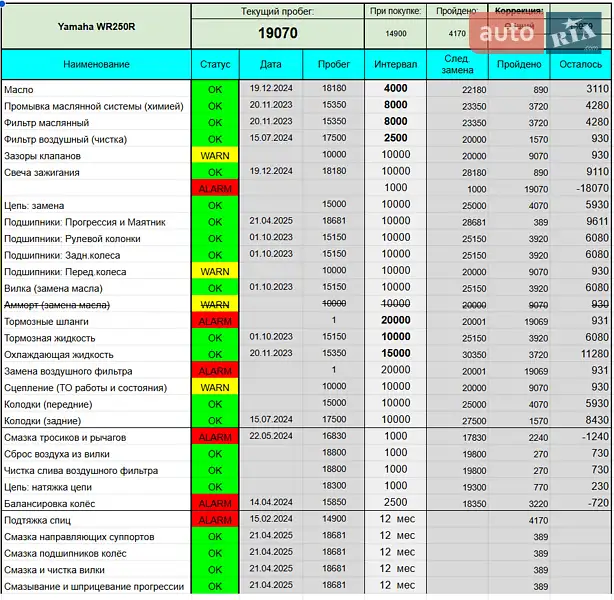Click WARN status for Сцепление row
Screen dimensions: 614x600
click(x=215, y=387)
